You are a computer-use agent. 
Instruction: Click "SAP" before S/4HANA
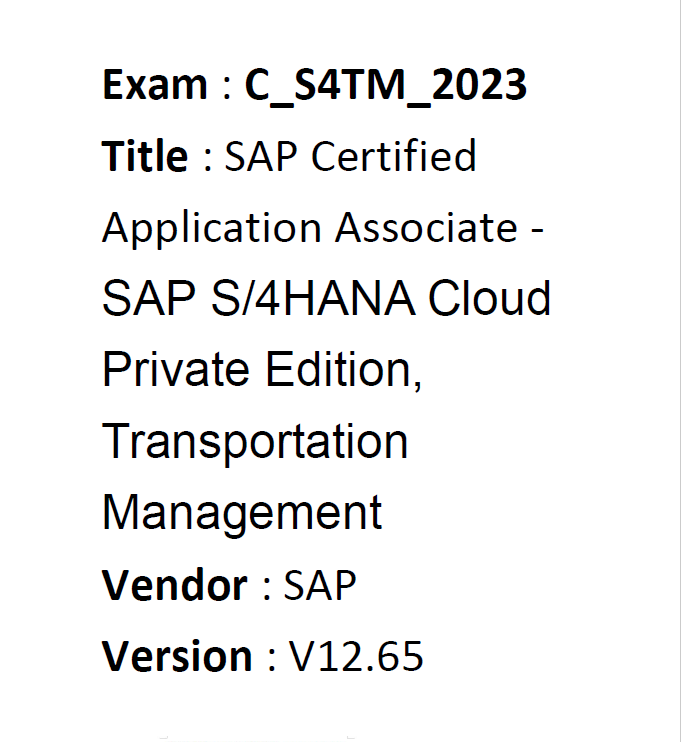[149, 298]
